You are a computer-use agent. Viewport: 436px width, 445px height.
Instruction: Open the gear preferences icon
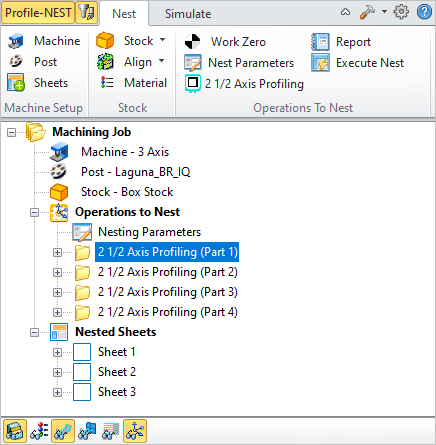point(401,12)
